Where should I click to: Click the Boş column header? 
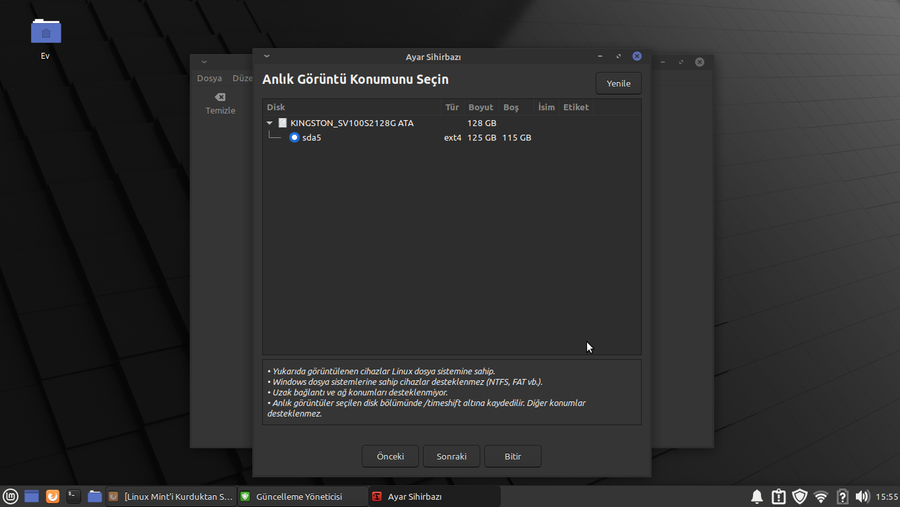(511, 107)
